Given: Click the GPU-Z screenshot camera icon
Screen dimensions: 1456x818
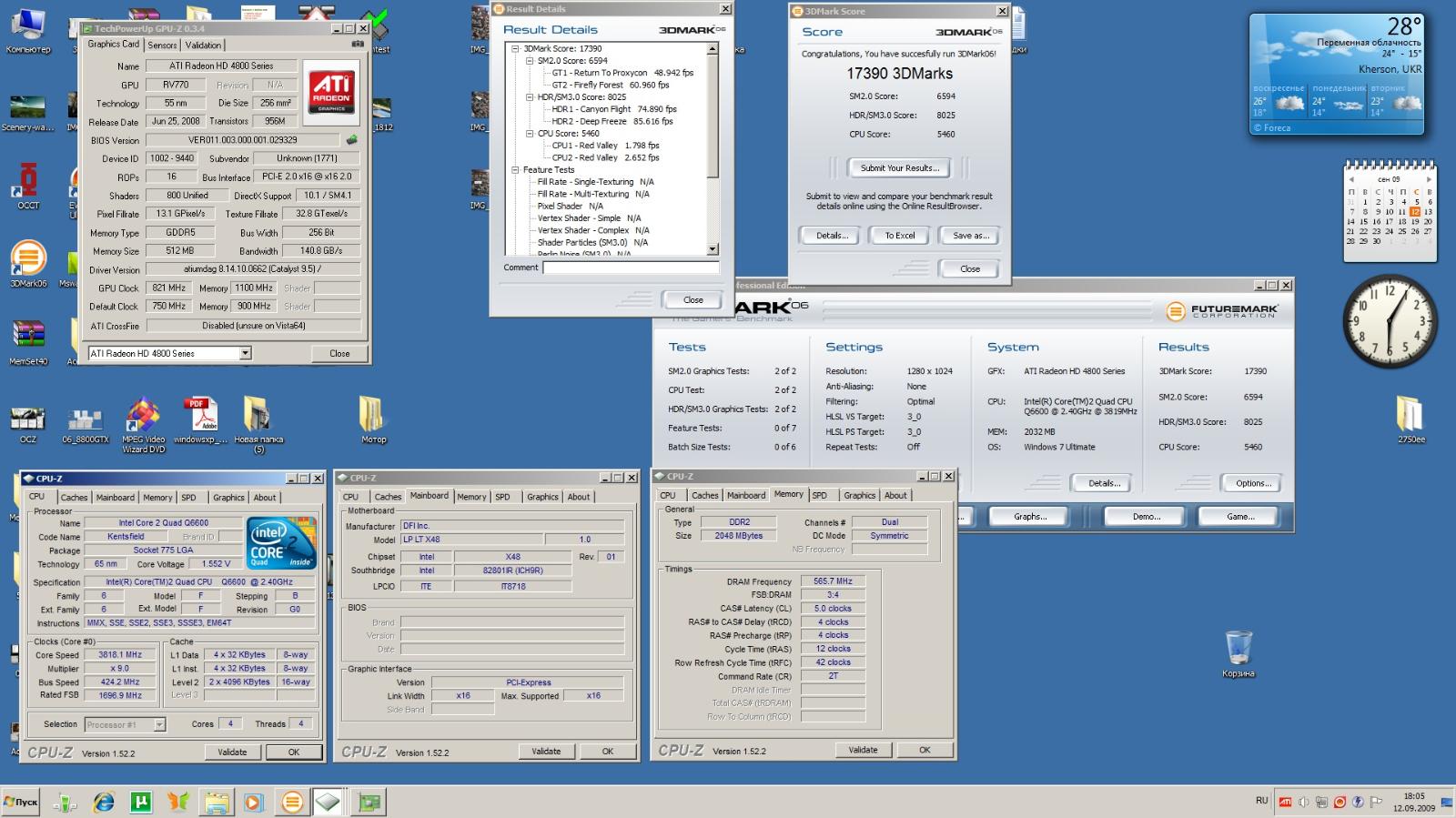Looking at the screenshot, I should (359, 43).
